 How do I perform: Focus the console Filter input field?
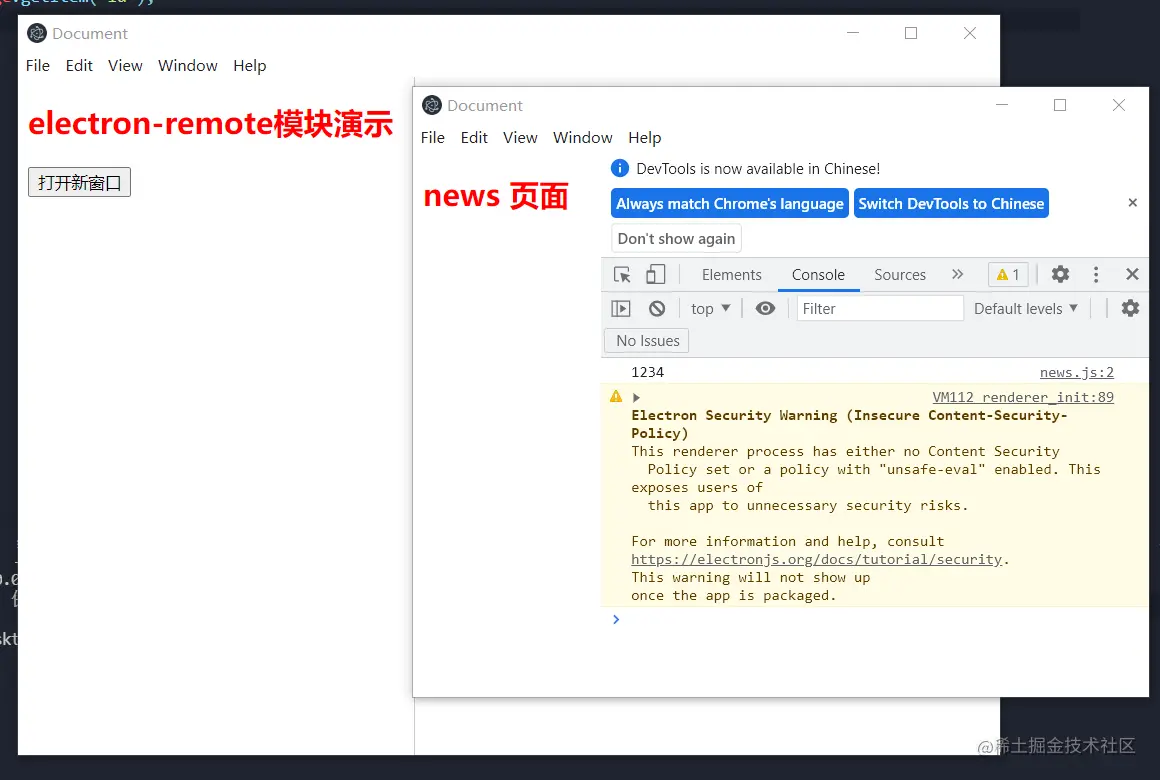coord(880,309)
